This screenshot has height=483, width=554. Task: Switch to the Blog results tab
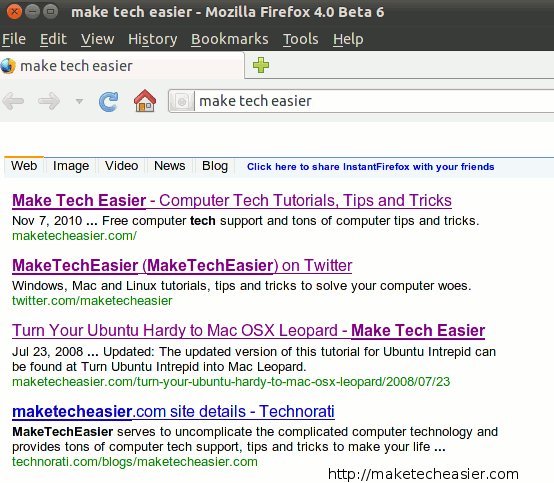pos(215,165)
